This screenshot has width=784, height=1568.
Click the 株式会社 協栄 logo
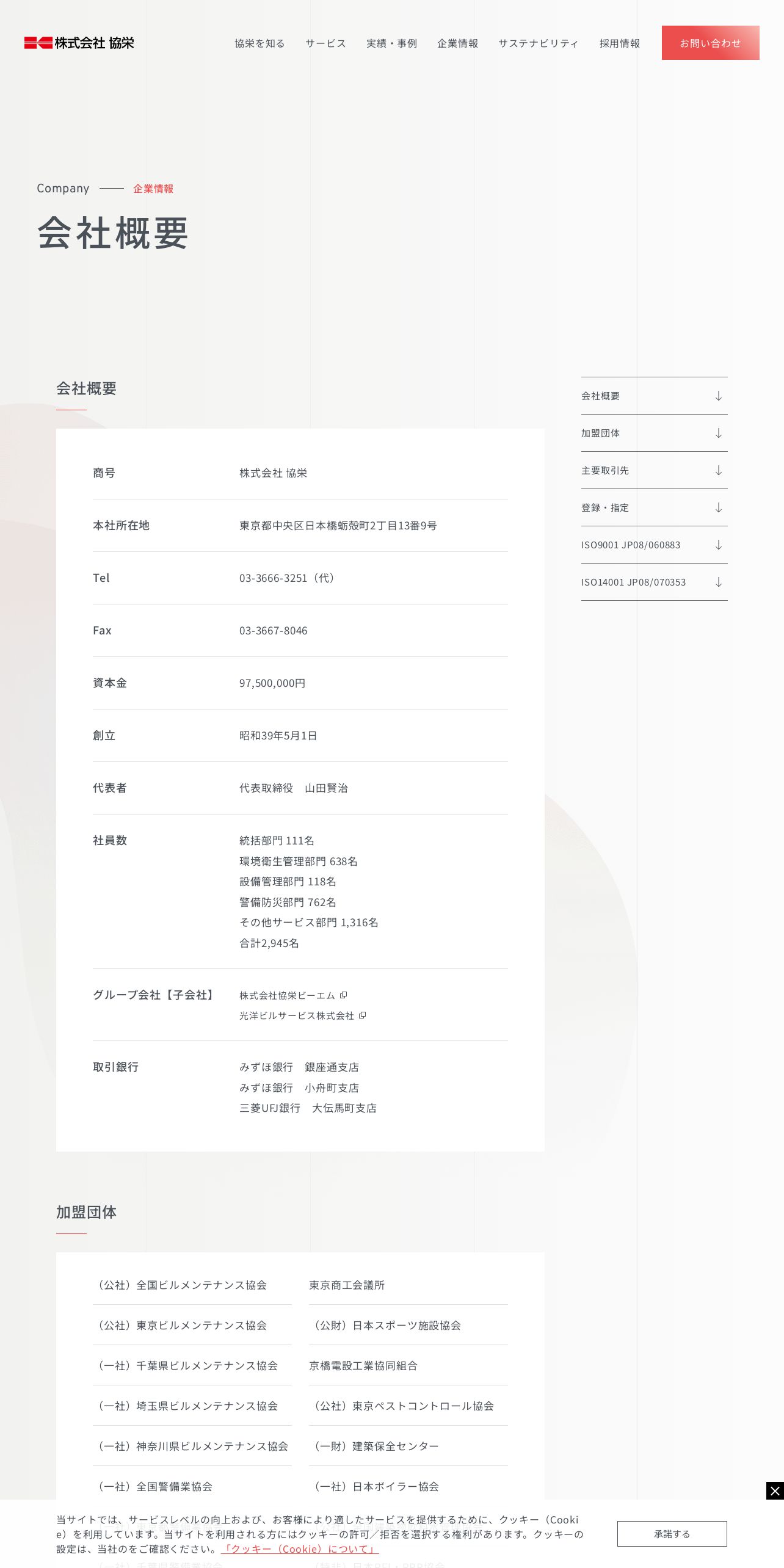[79, 43]
